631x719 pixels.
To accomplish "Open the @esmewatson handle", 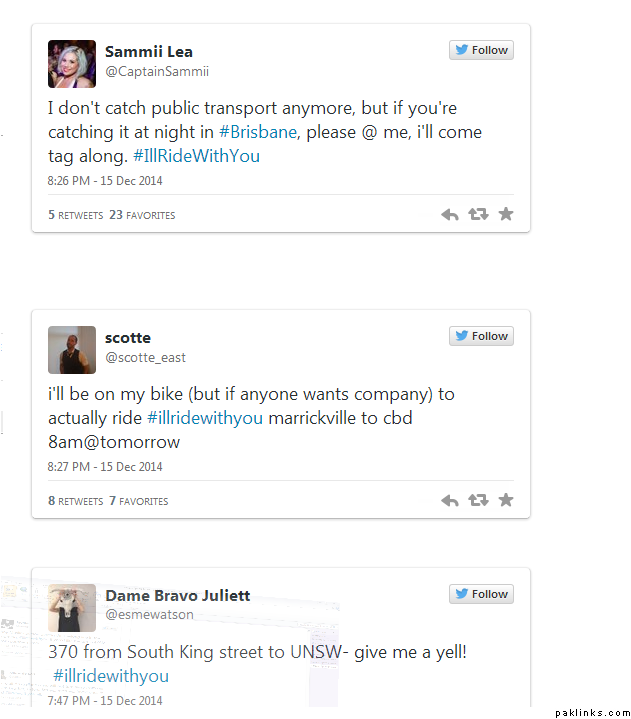I will (150, 615).
